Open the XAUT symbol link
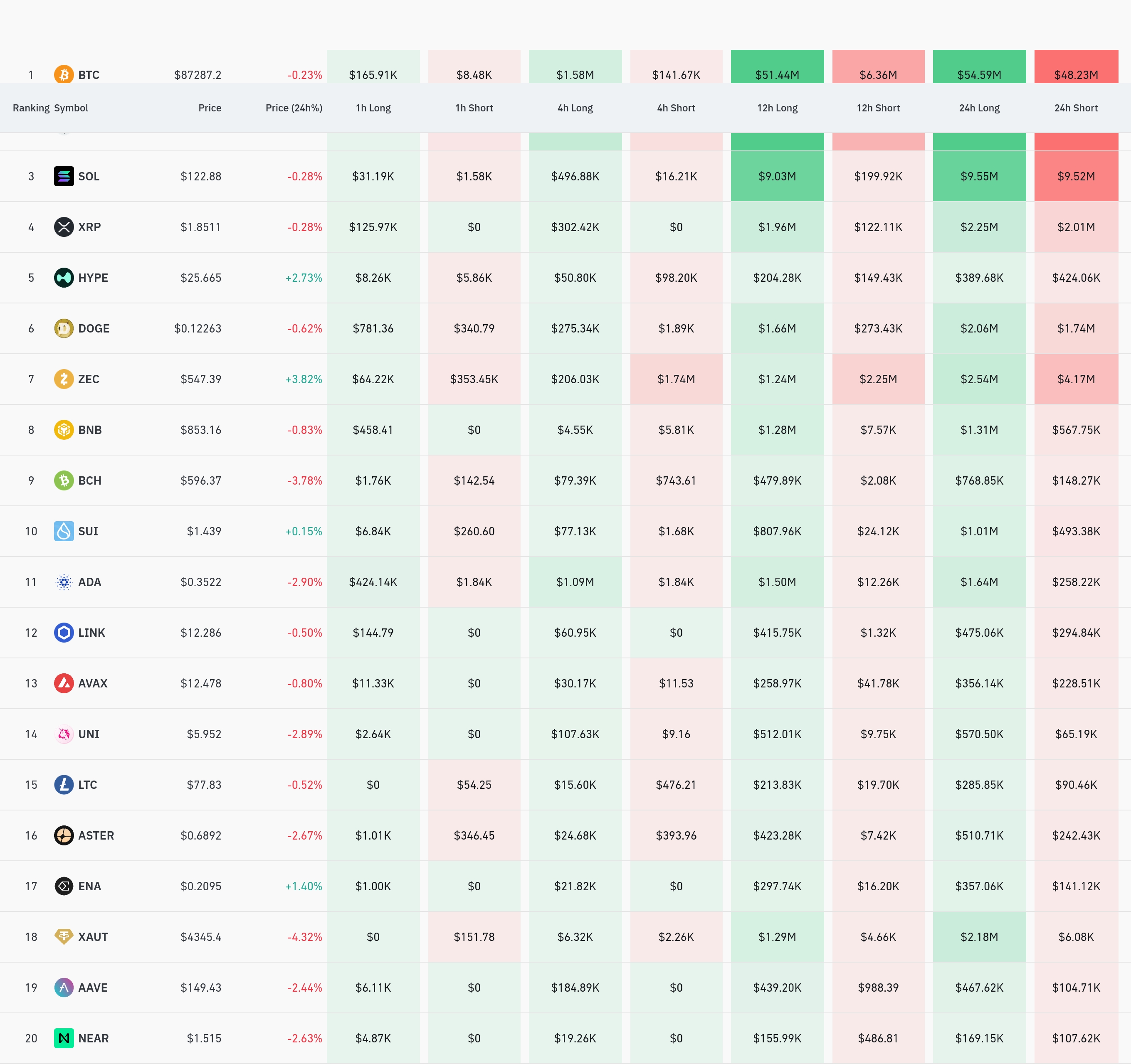This screenshot has height=1064, width=1131. pos(93,937)
